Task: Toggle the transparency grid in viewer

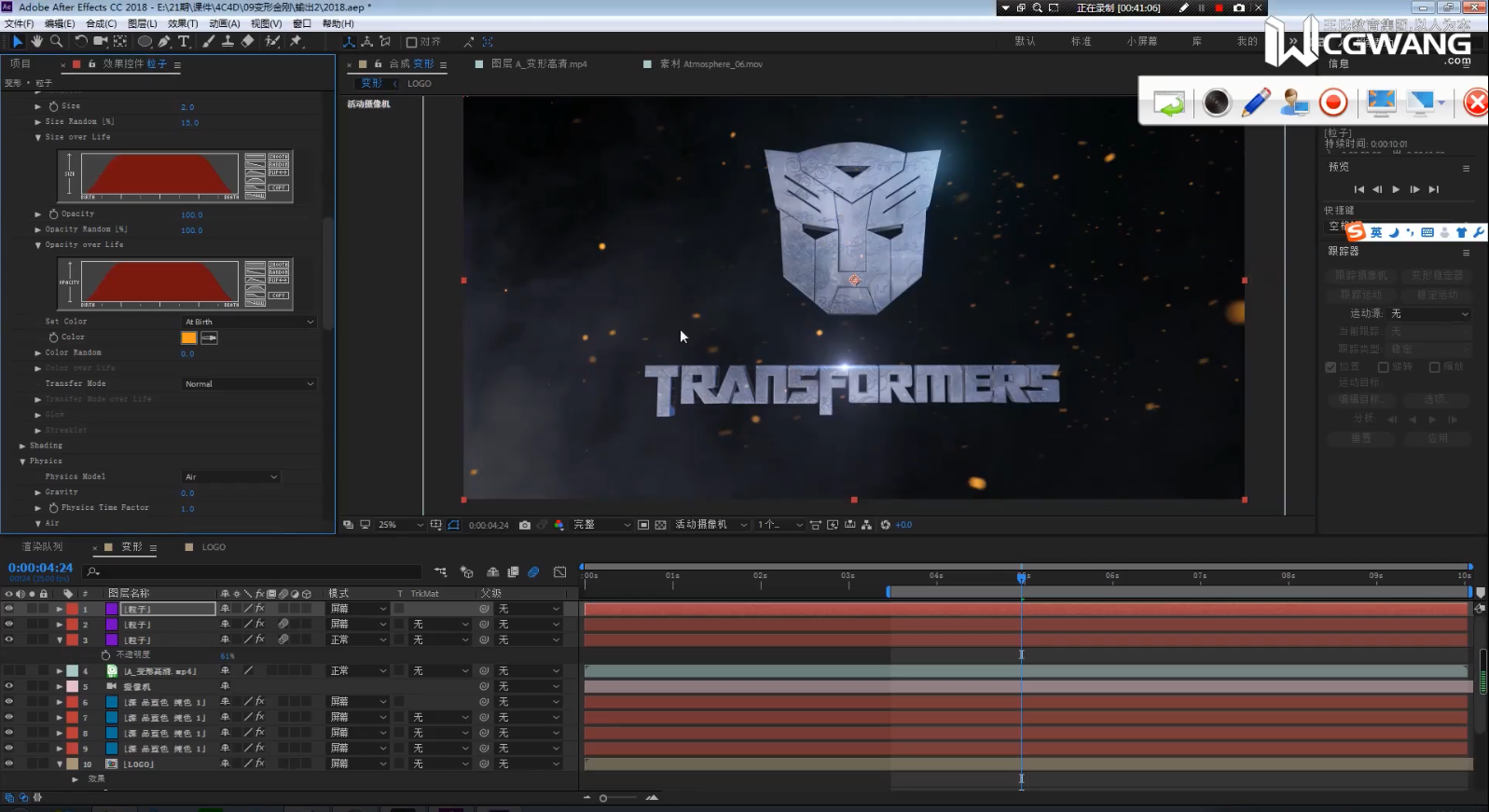Action: coord(661,525)
